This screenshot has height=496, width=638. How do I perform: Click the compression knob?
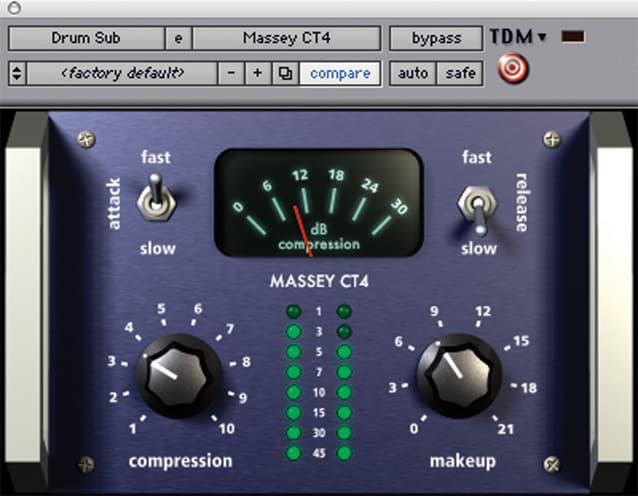tap(178, 376)
